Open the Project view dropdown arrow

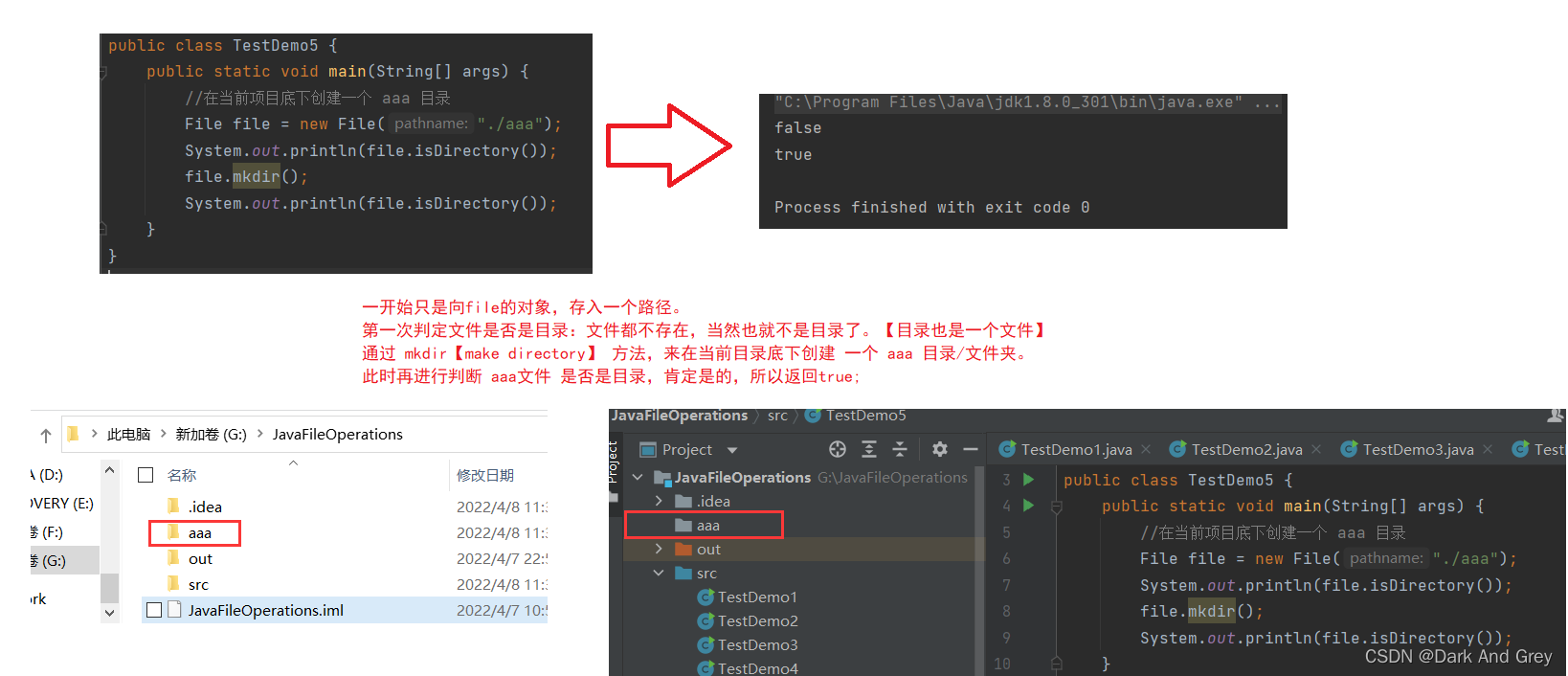point(732,450)
